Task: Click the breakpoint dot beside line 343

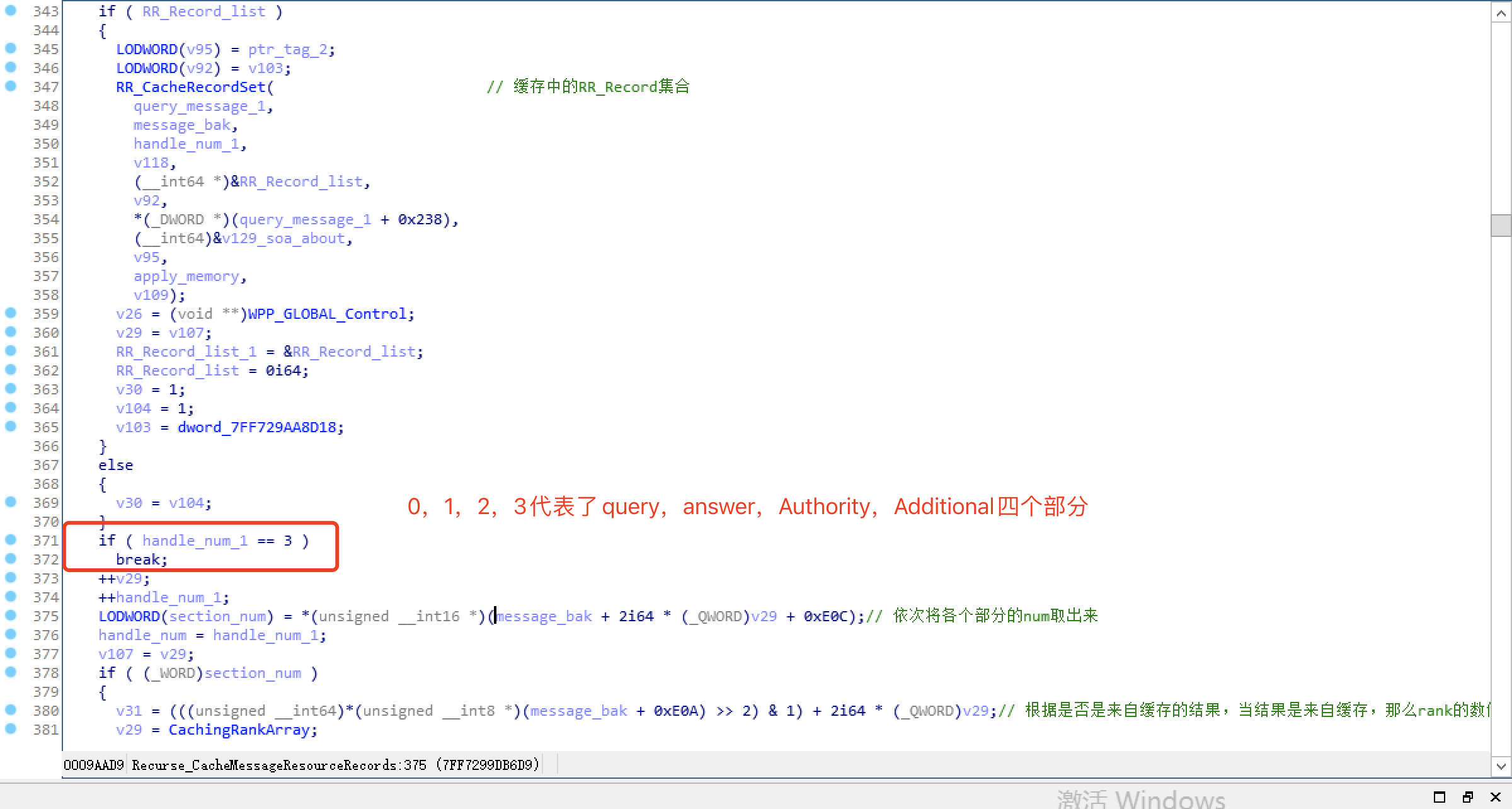Action: [11, 10]
